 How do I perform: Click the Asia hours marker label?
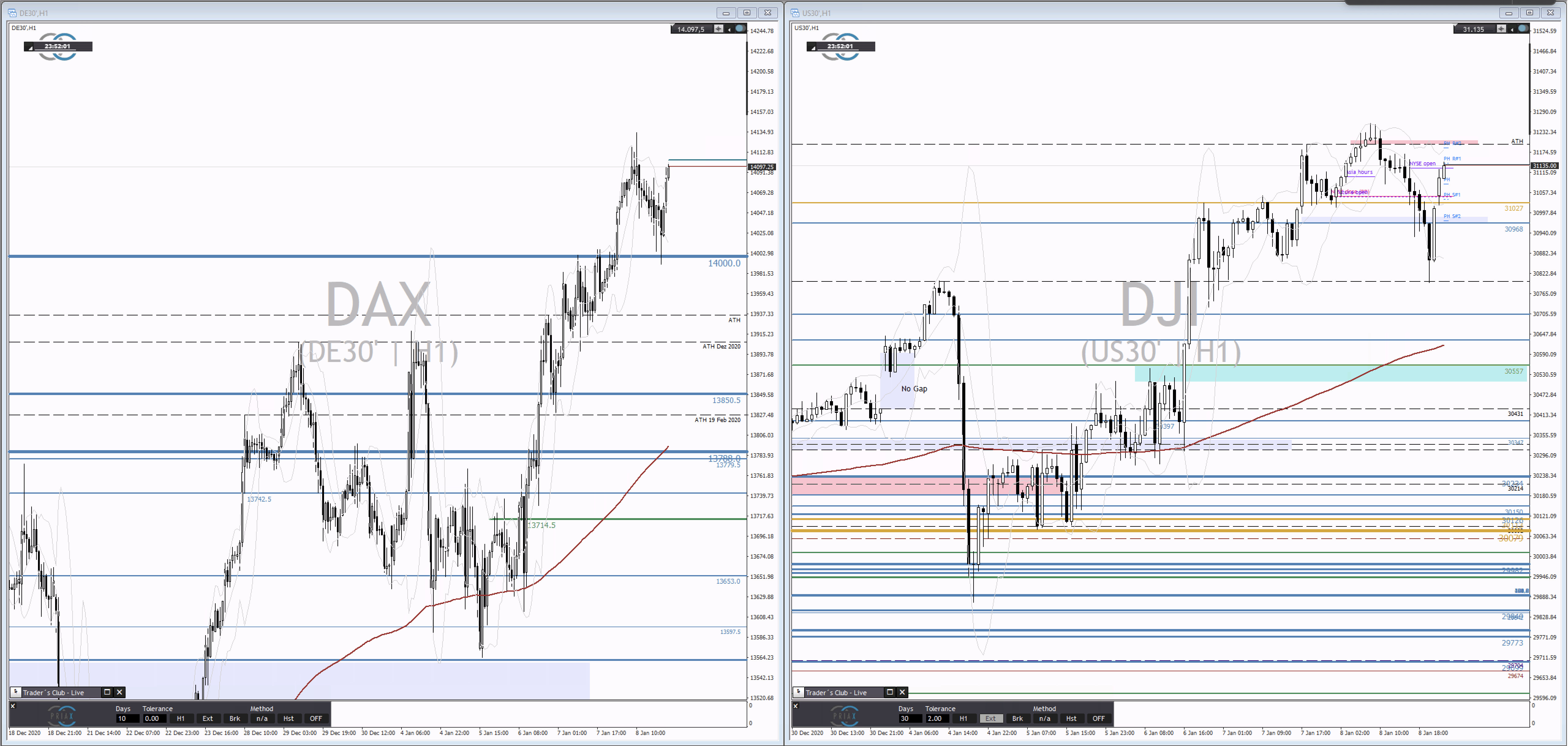(x=1360, y=172)
